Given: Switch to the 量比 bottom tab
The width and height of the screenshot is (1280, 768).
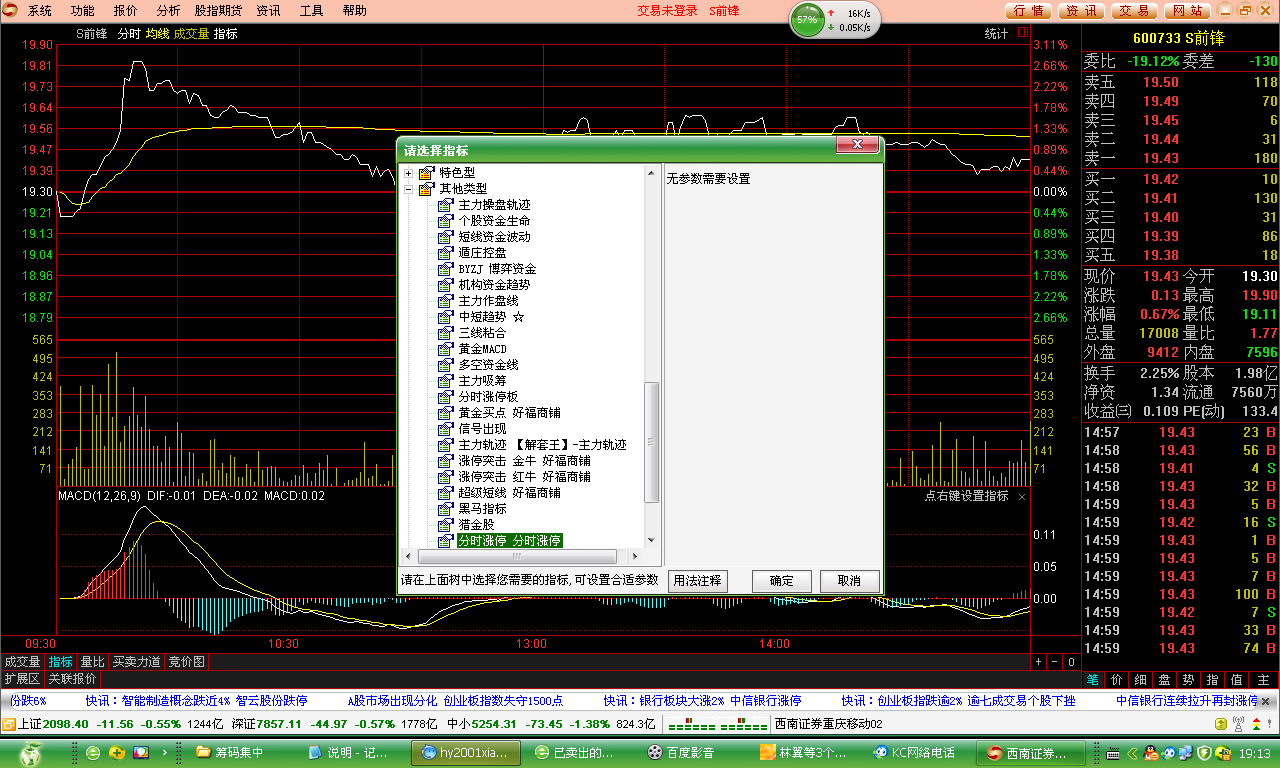Looking at the screenshot, I should point(92,662).
